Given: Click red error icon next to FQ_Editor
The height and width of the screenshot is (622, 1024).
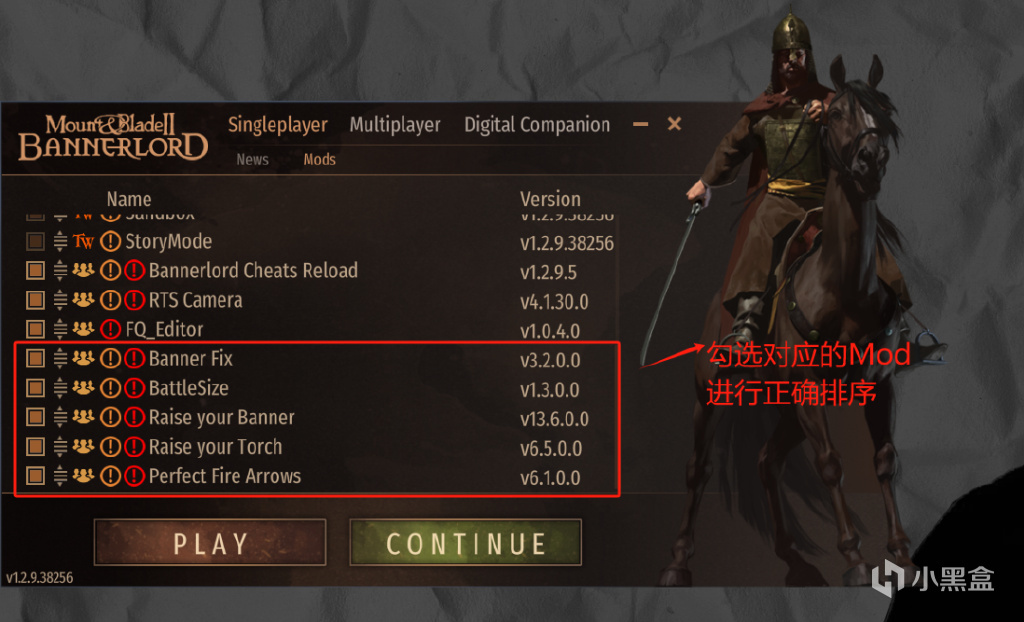Looking at the screenshot, I should click(110, 329).
